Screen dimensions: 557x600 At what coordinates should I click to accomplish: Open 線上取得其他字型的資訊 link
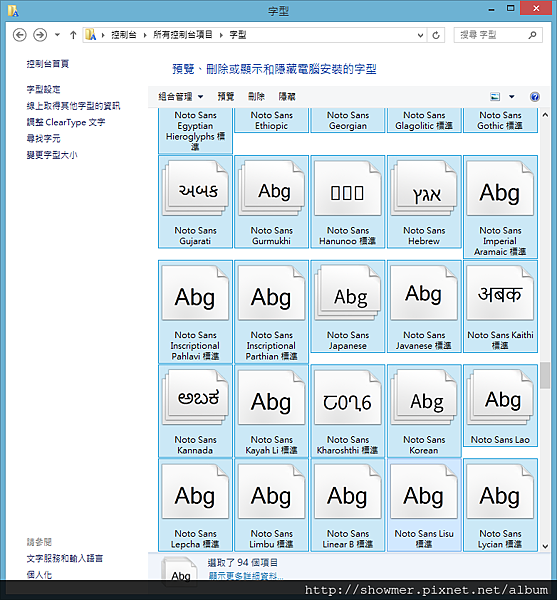tap(73, 106)
